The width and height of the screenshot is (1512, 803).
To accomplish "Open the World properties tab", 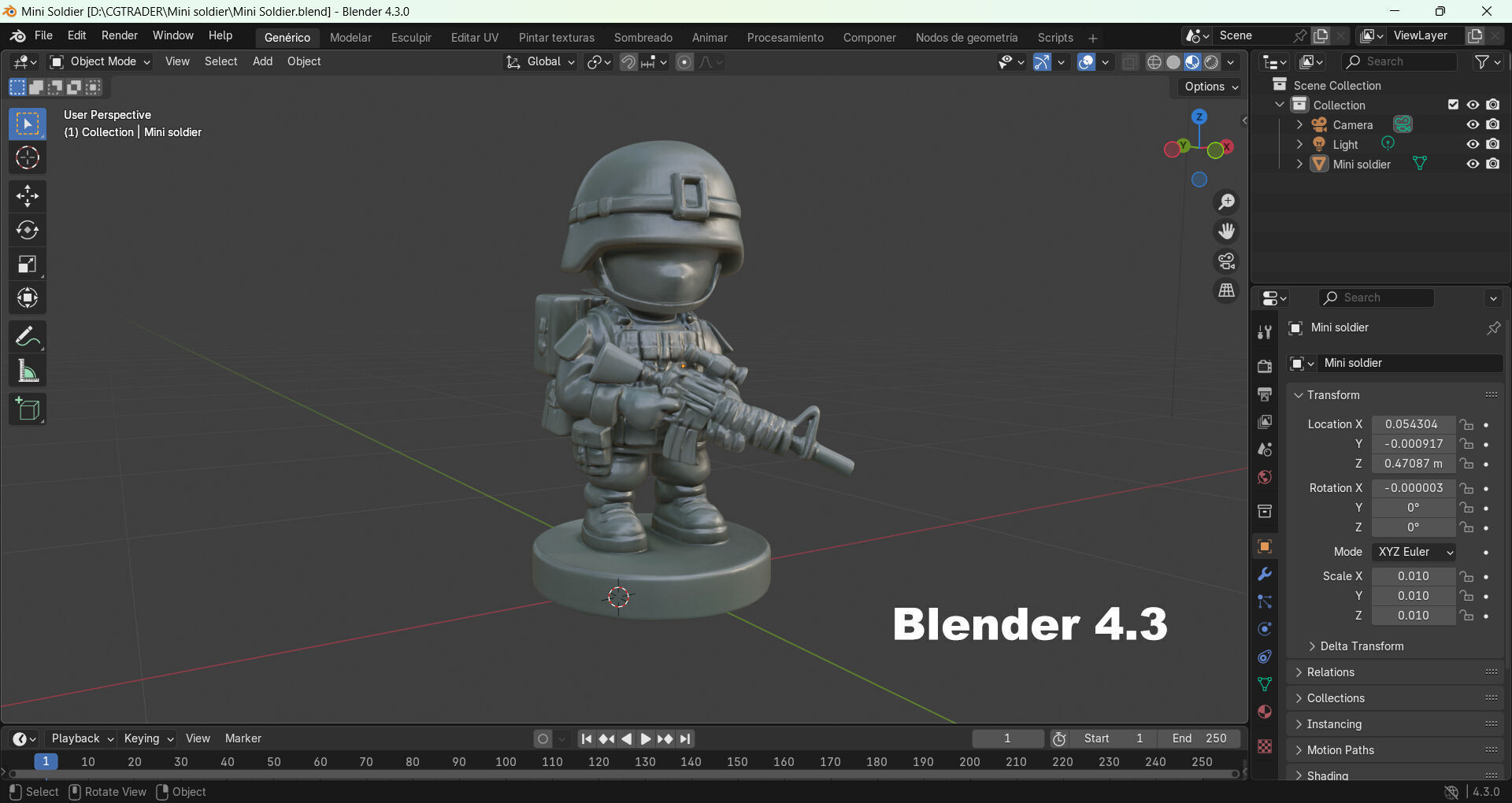I will pyautogui.click(x=1265, y=477).
